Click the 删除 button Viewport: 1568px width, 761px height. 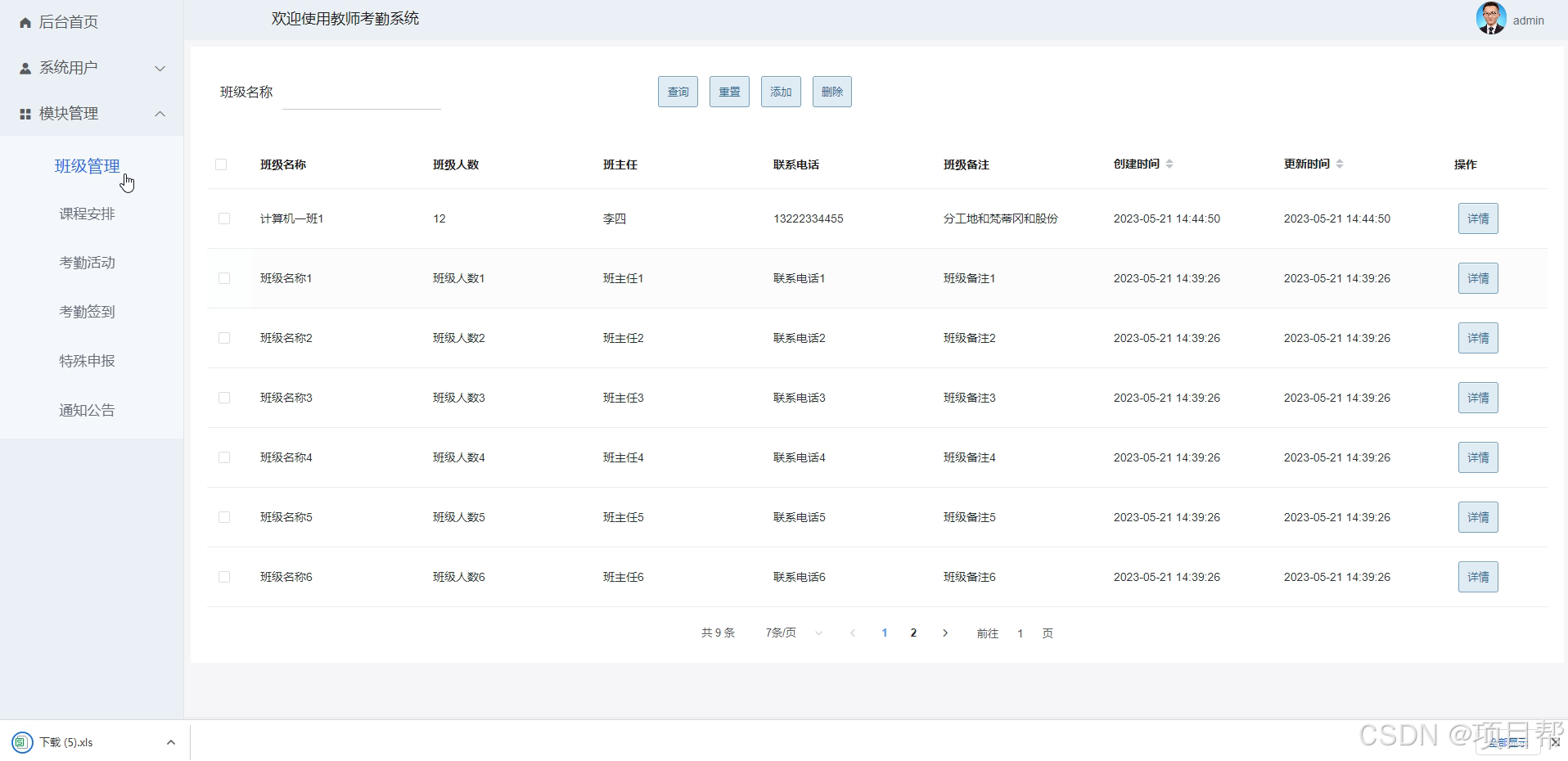[832, 92]
